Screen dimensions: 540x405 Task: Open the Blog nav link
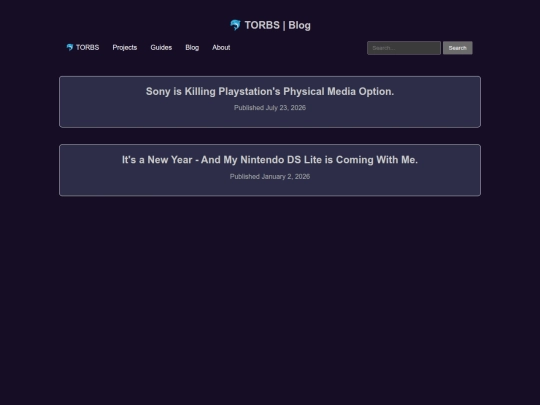click(x=192, y=48)
